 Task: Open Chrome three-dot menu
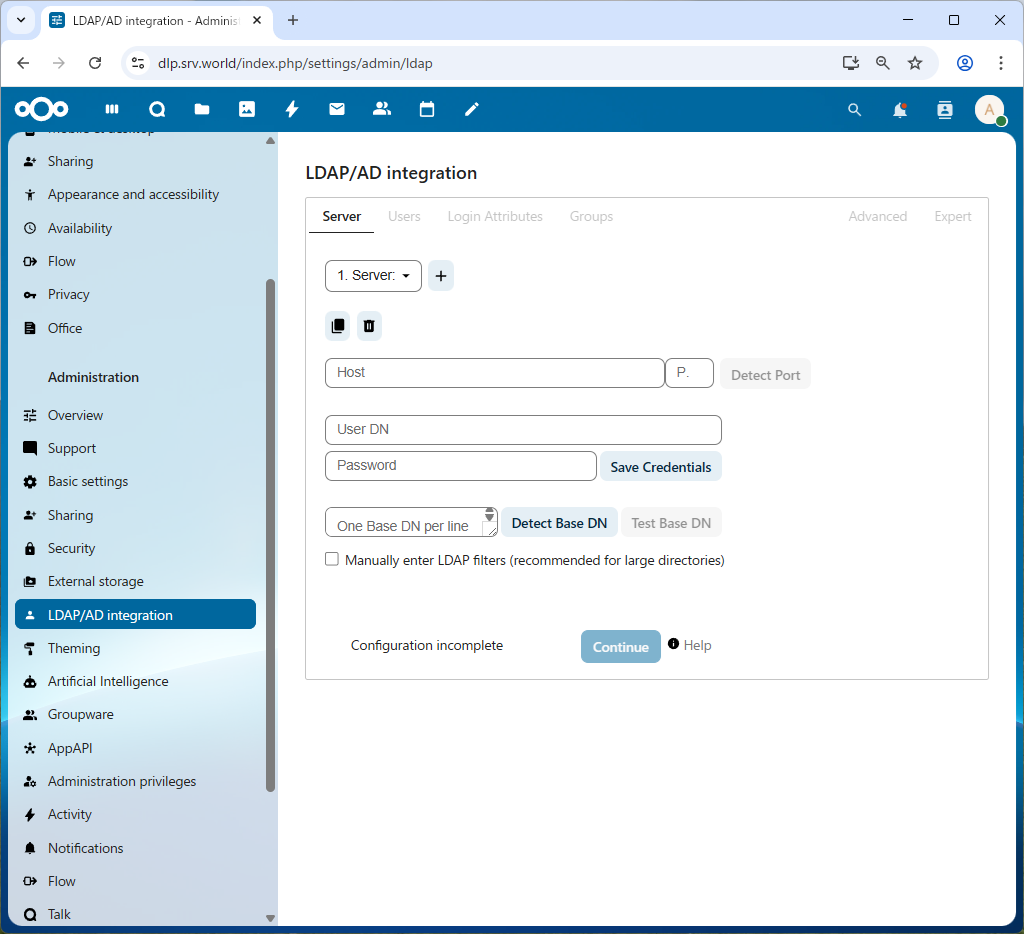pos(1000,63)
